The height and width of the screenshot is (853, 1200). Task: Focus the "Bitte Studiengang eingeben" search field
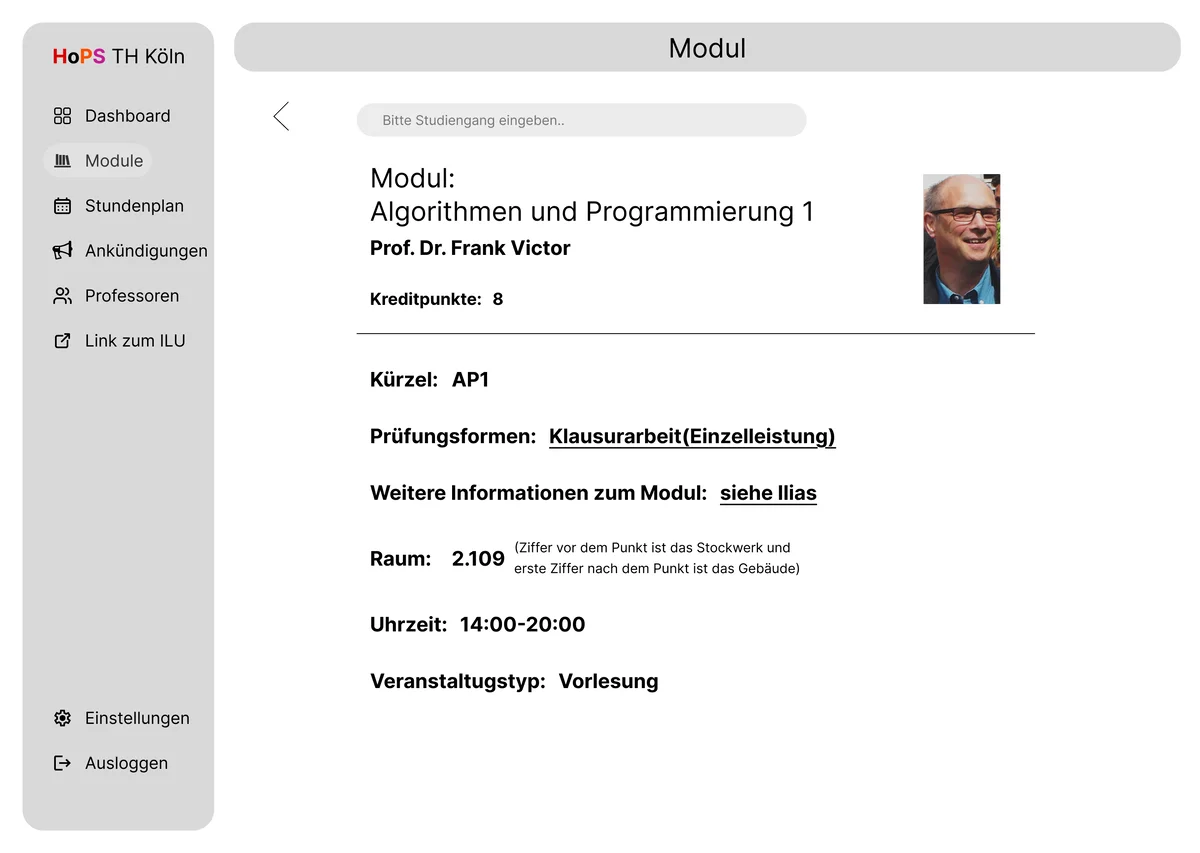[581, 120]
